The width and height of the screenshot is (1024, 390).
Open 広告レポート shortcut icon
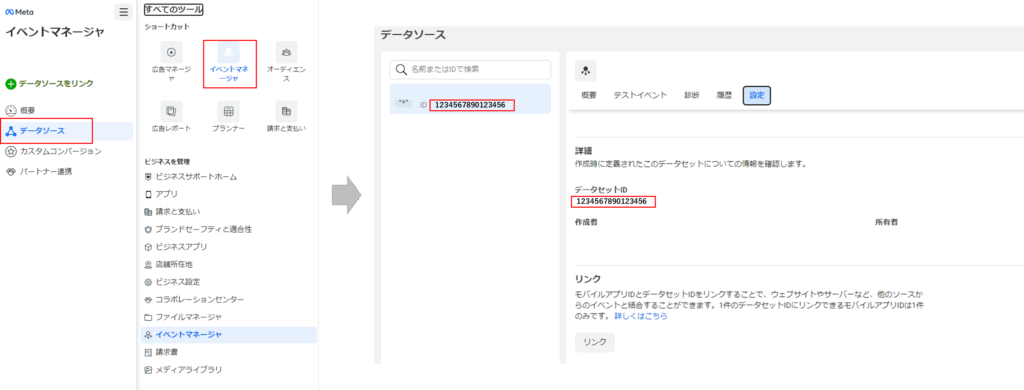pos(171,111)
